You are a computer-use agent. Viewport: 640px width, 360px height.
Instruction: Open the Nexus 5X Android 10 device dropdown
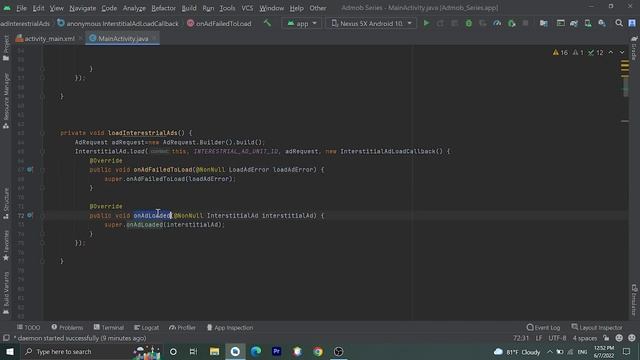click(x=371, y=23)
